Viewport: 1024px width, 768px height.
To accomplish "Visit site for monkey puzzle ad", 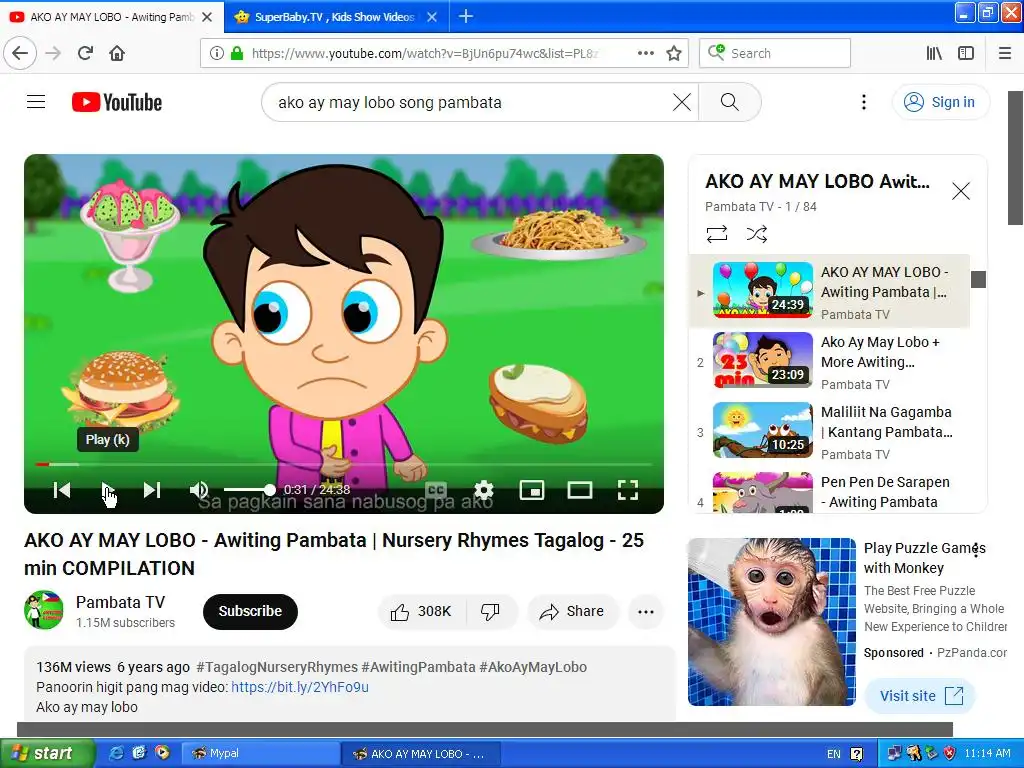I will [920, 696].
